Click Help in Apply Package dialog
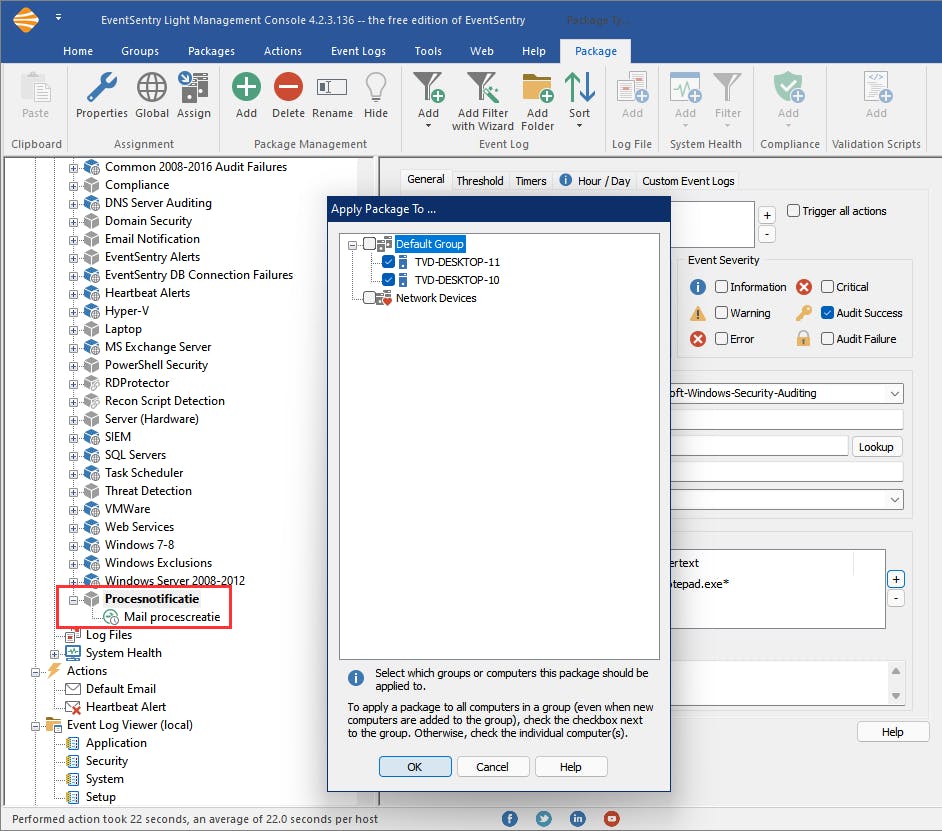The width and height of the screenshot is (942, 831). tap(570, 766)
